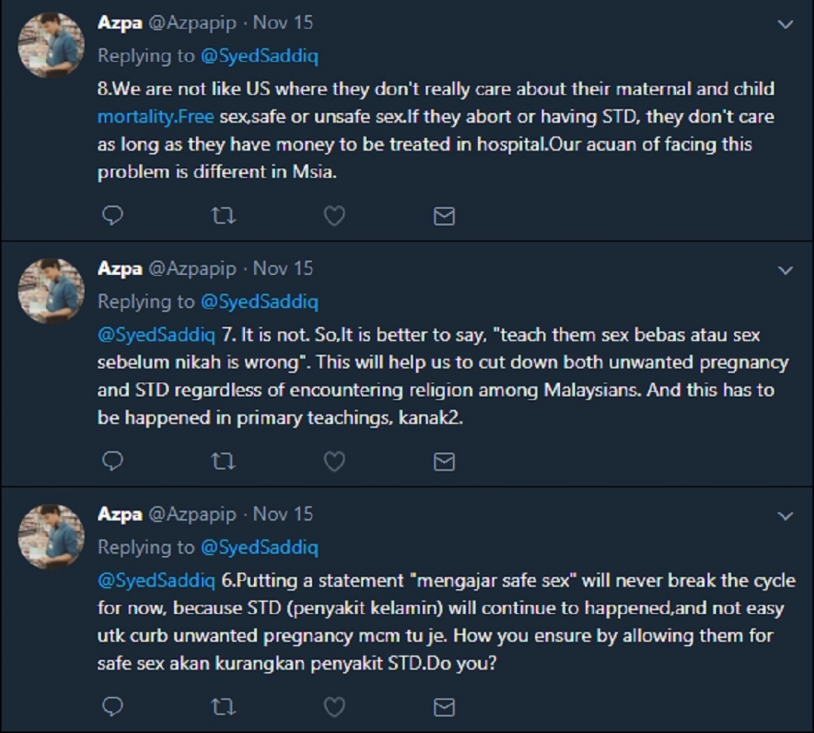Follow the 'Replying to @SyedSaddiq' link in top tweet
The image size is (814, 733).
click(x=259, y=56)
